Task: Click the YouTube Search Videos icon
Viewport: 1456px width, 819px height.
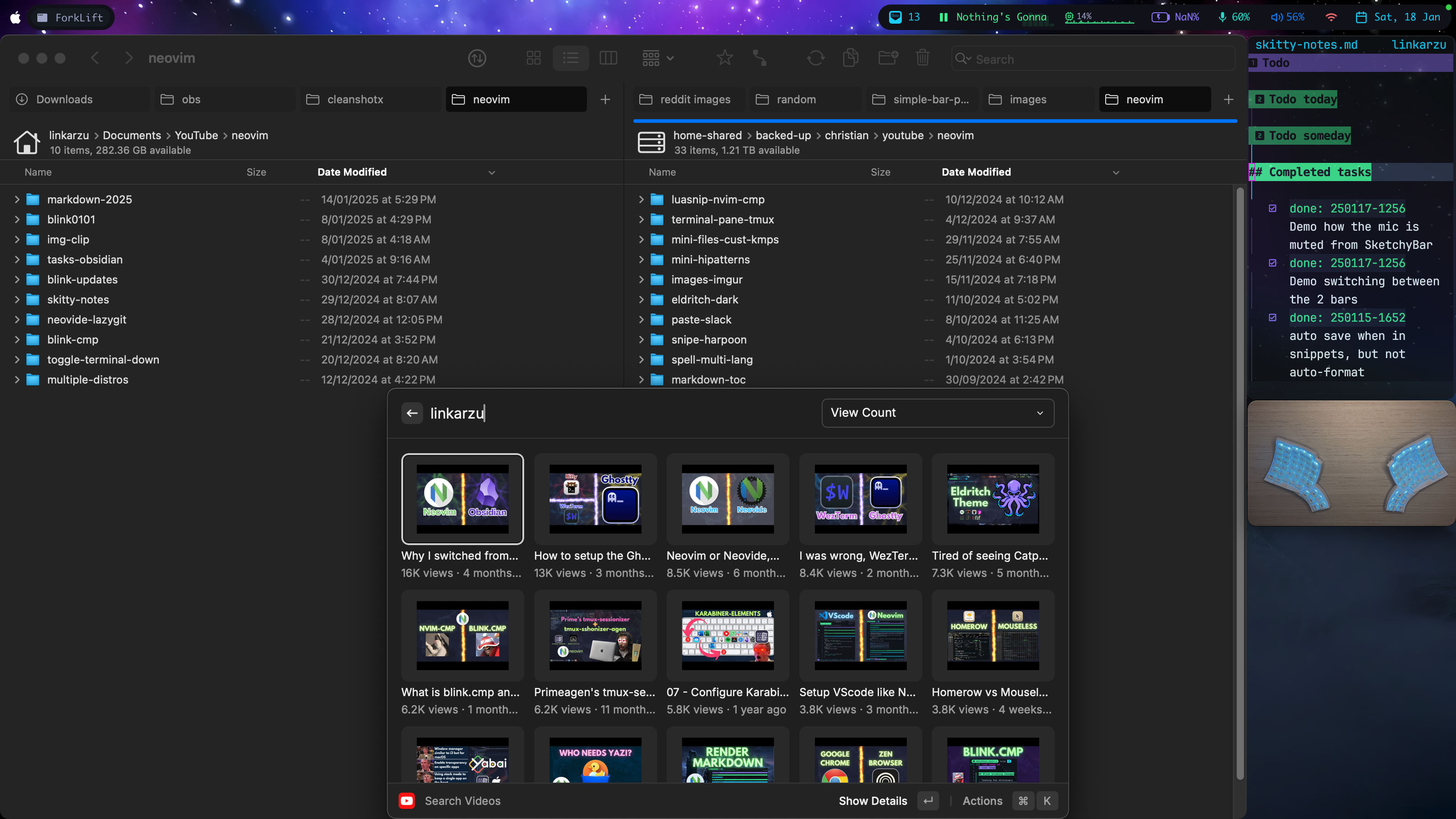Action: point(406,801)
